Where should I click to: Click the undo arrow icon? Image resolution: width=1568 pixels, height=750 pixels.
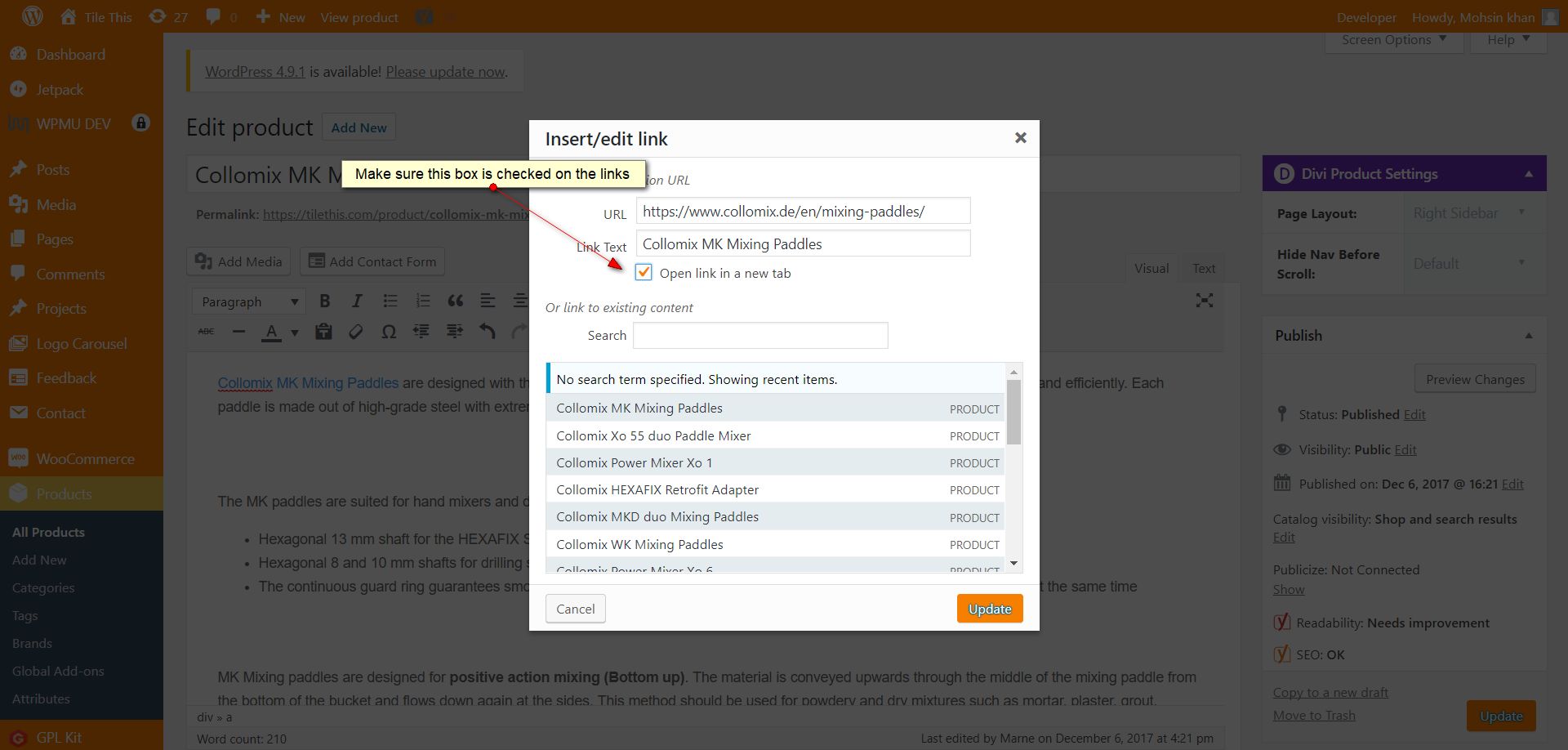[x=488, y=332]
